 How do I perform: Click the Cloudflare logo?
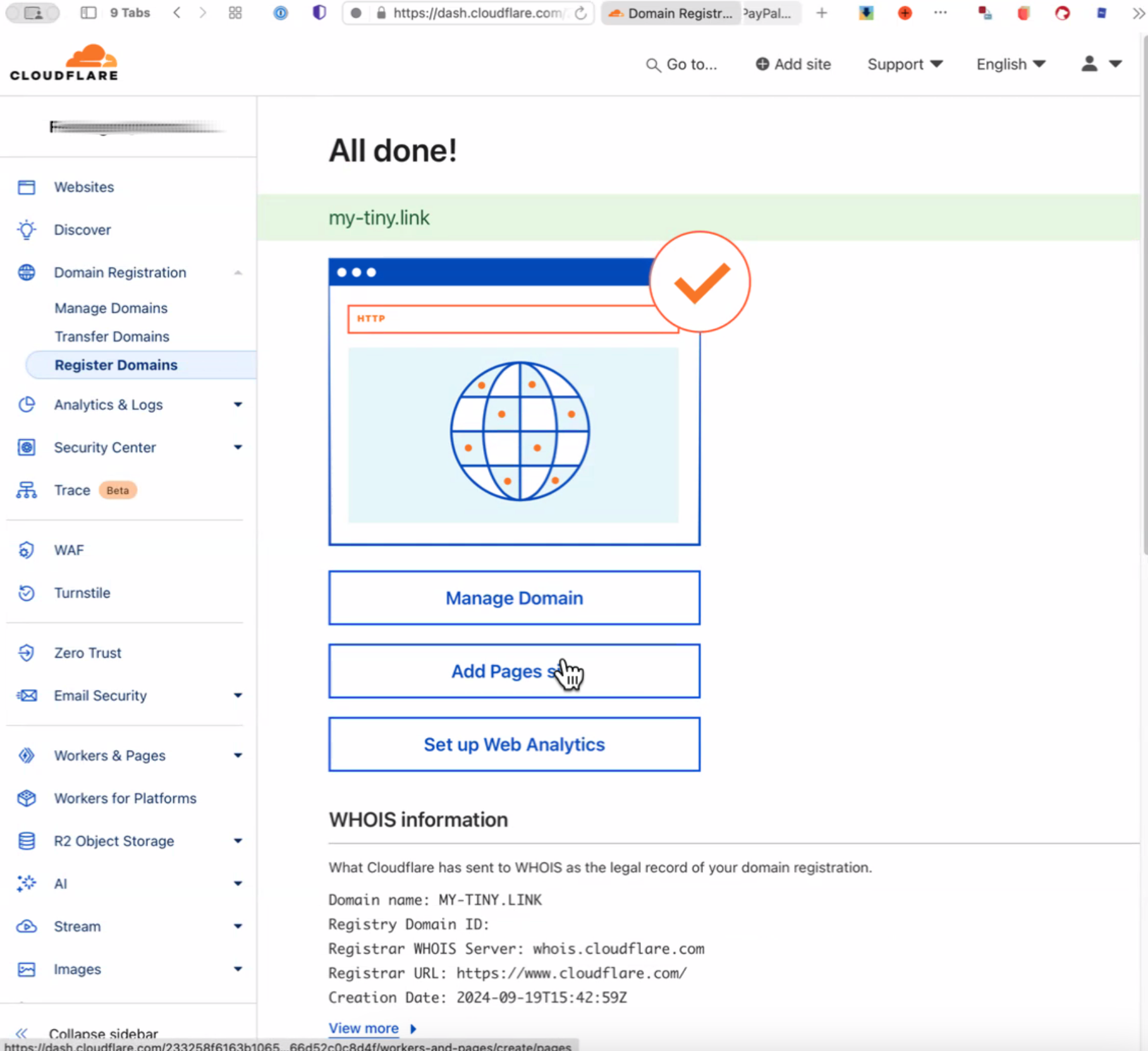(x=64, y=63)
